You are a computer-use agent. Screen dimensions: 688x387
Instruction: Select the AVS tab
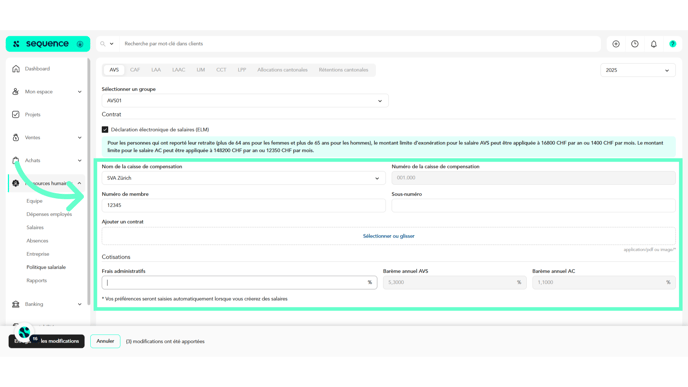114,70
